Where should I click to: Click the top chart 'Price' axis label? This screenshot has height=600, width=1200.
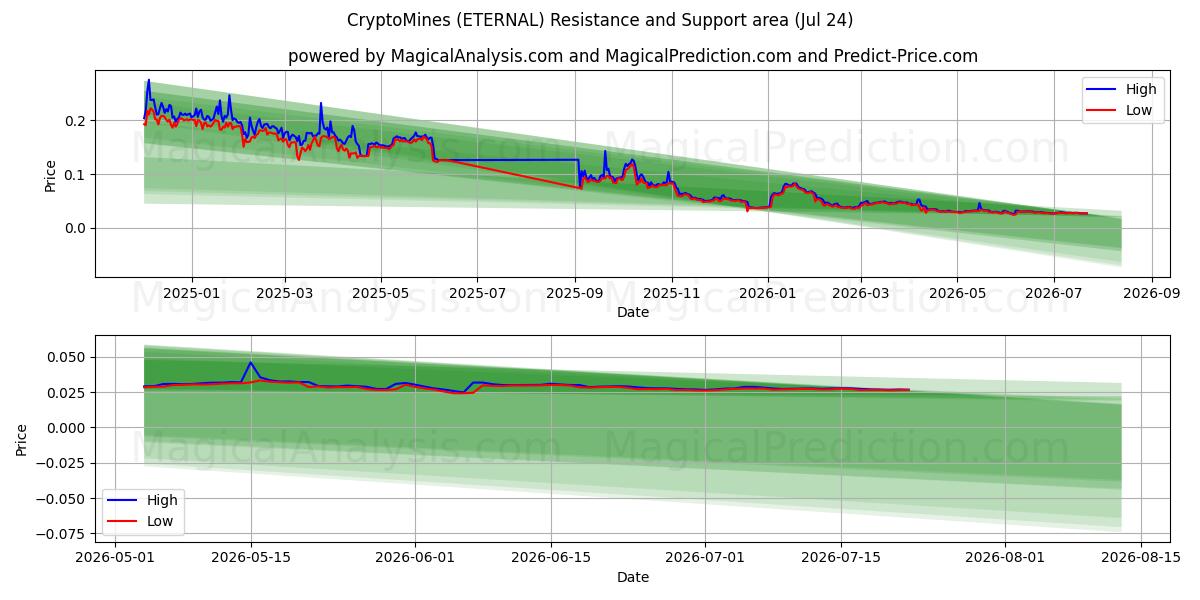click(51, 173)
